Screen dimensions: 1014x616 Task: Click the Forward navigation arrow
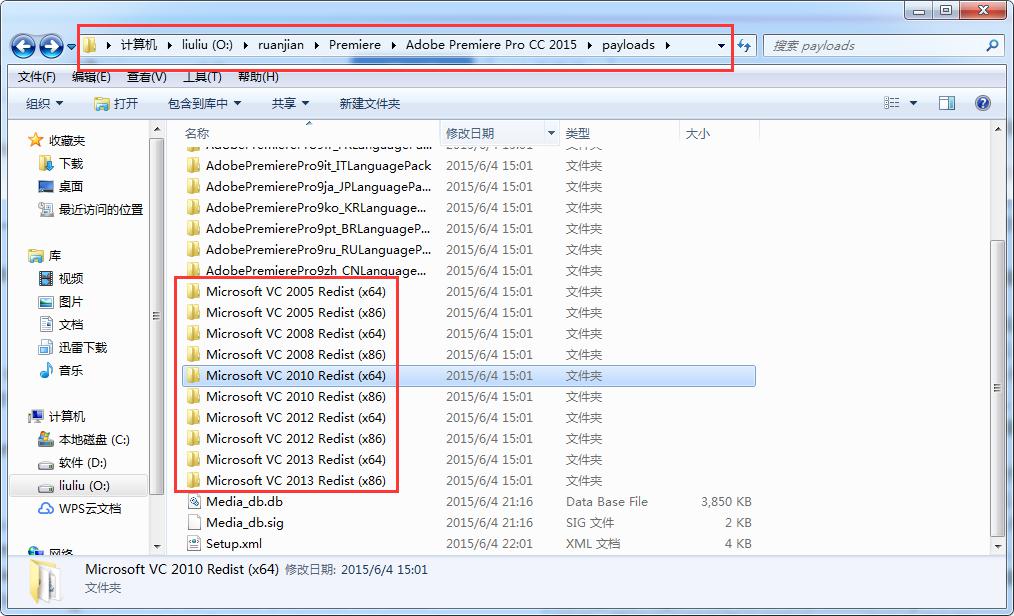(51, 46)
